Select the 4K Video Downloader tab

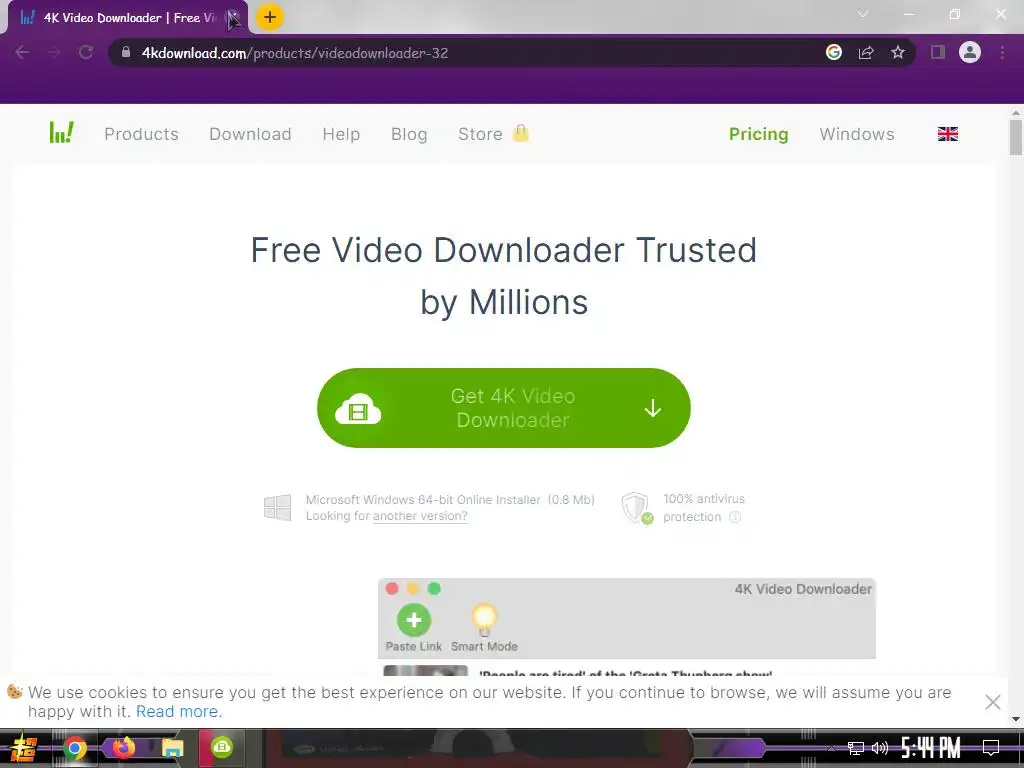click(x=127, y=18)
